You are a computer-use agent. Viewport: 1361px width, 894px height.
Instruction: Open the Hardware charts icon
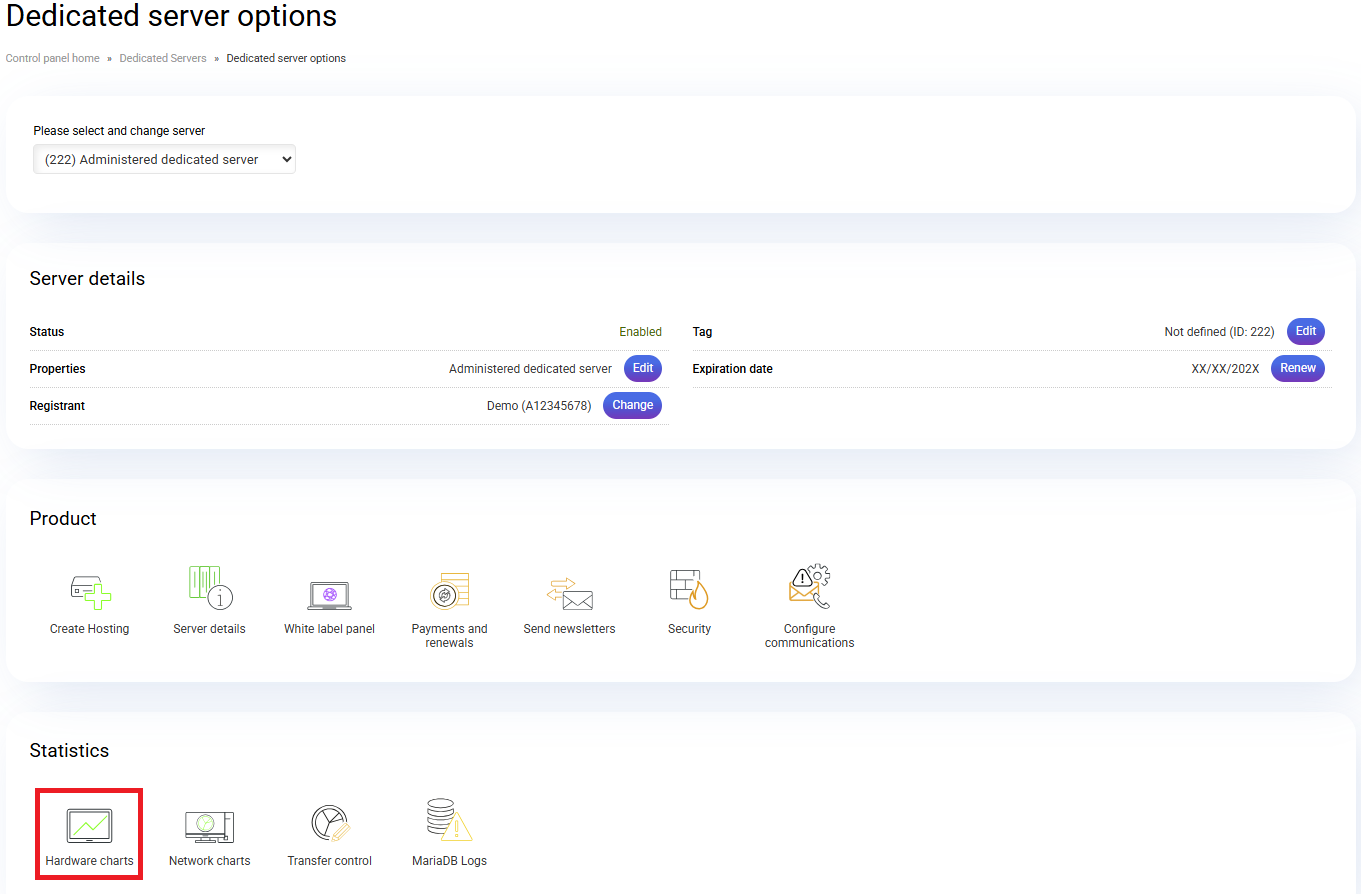pos(89,825)
